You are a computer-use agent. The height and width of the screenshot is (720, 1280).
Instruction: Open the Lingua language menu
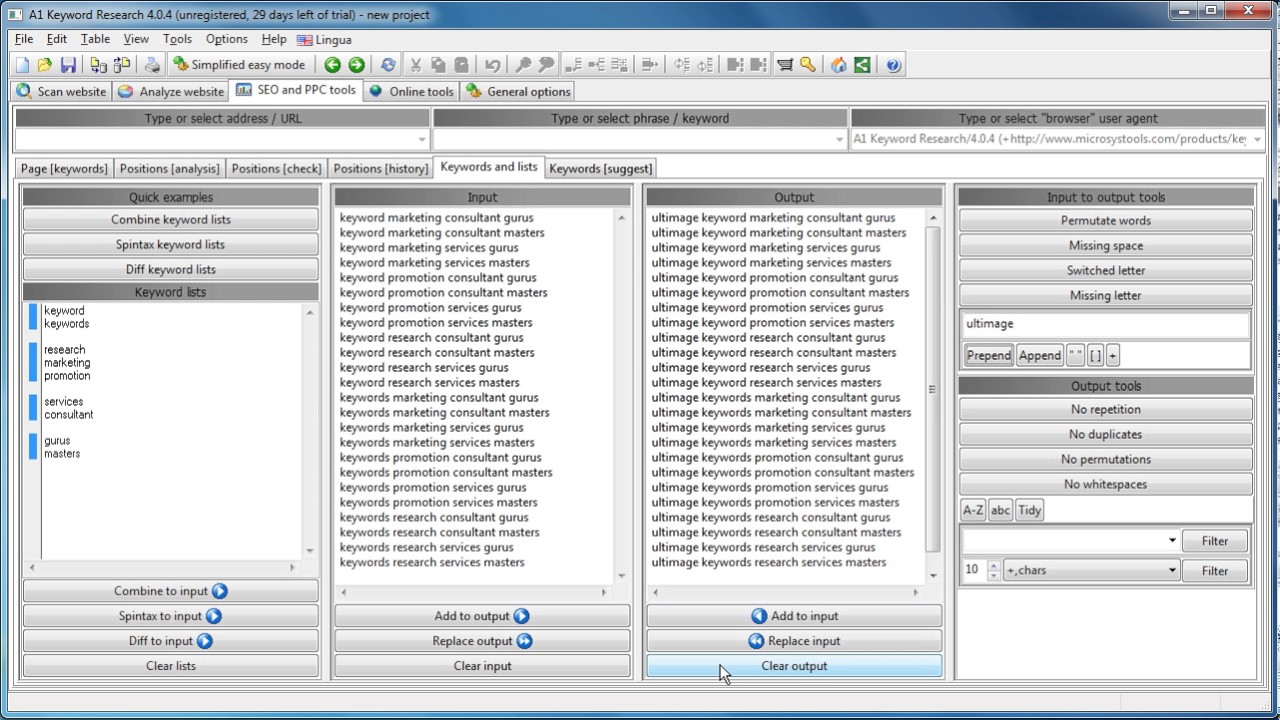coord(325,40)
